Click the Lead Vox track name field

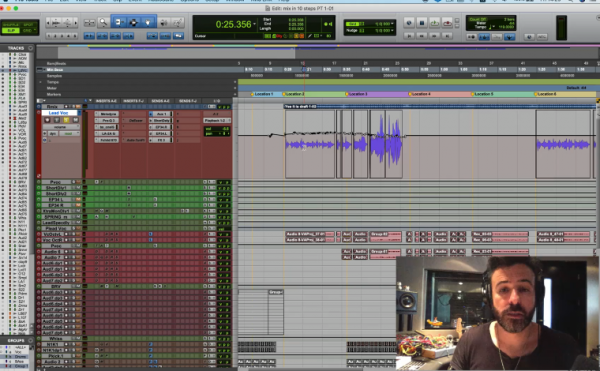click(60, 113)
